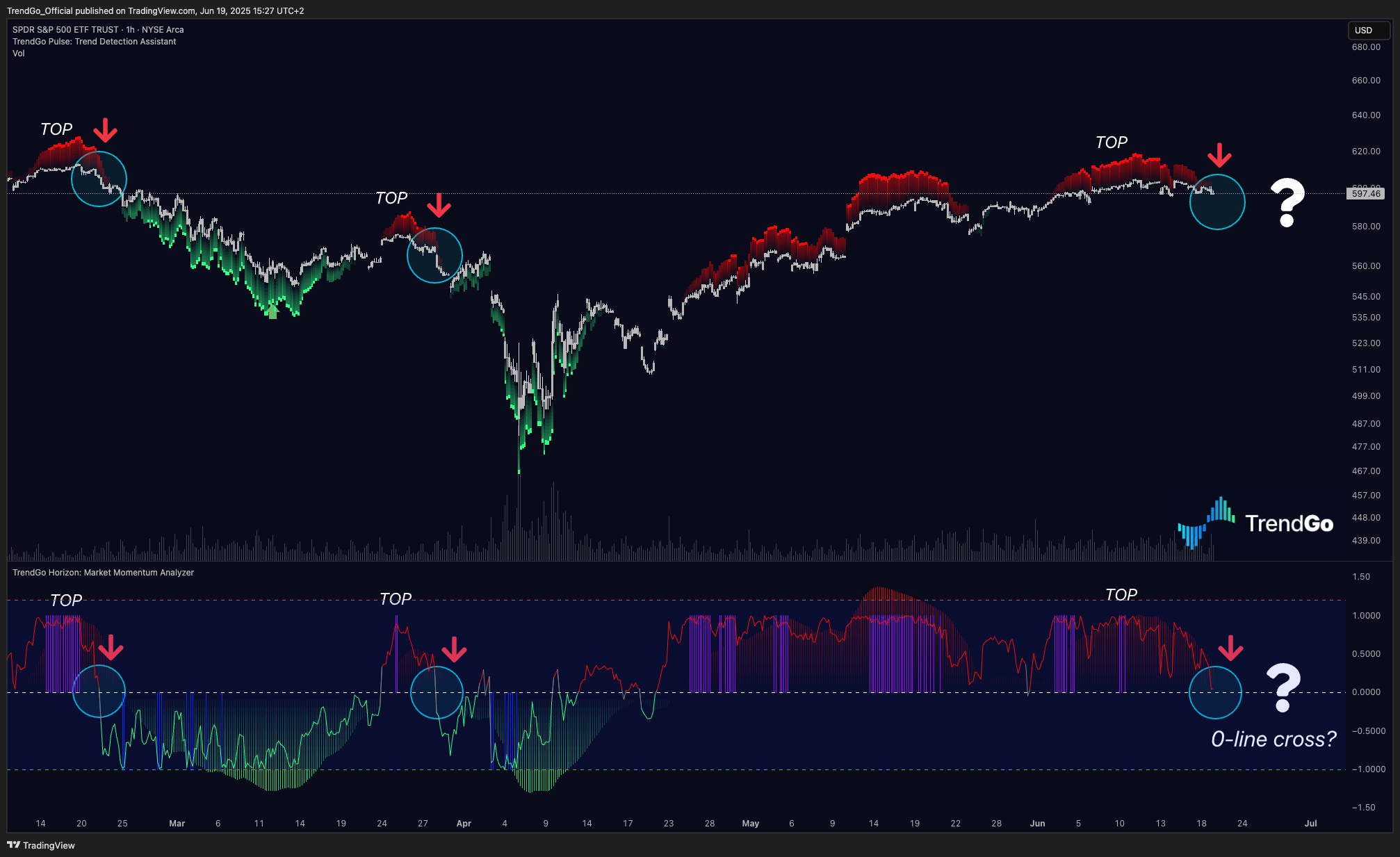Select the TrendGo Pulse indicator label
This screenshot has height=857, width=1400.
coord(94,42)
